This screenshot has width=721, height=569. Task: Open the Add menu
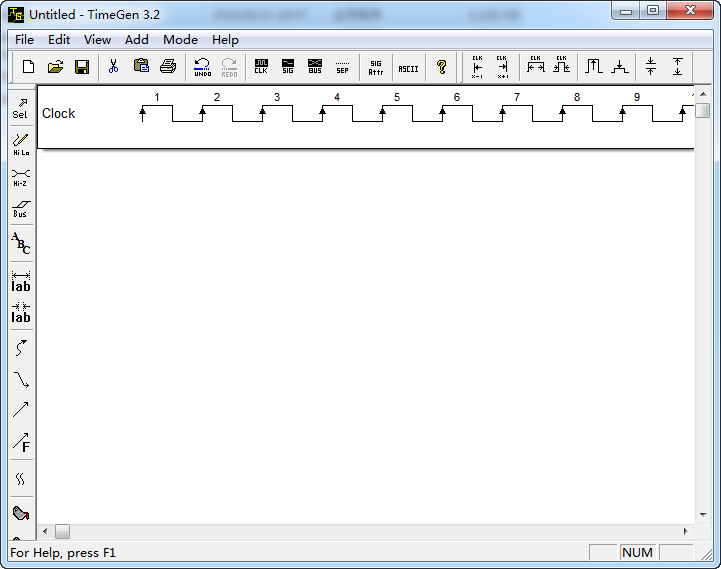tap(137, 40)
